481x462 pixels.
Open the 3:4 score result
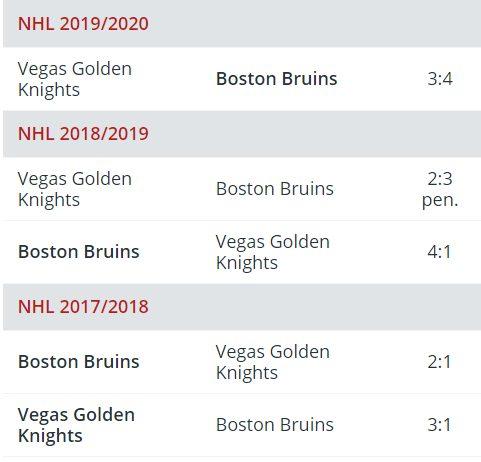(x=440, y=79)
